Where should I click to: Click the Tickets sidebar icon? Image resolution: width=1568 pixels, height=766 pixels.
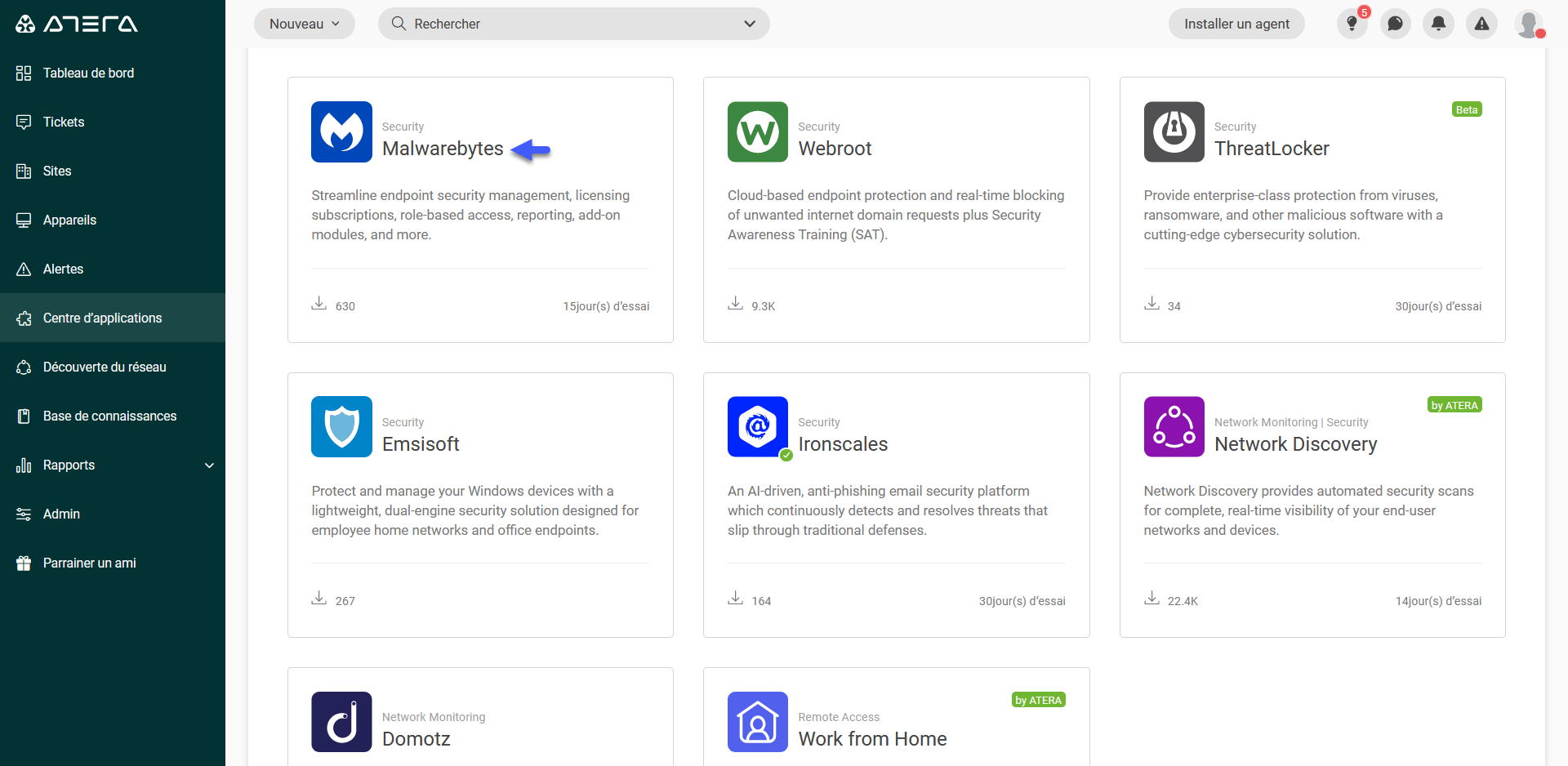tap(24, 122)
